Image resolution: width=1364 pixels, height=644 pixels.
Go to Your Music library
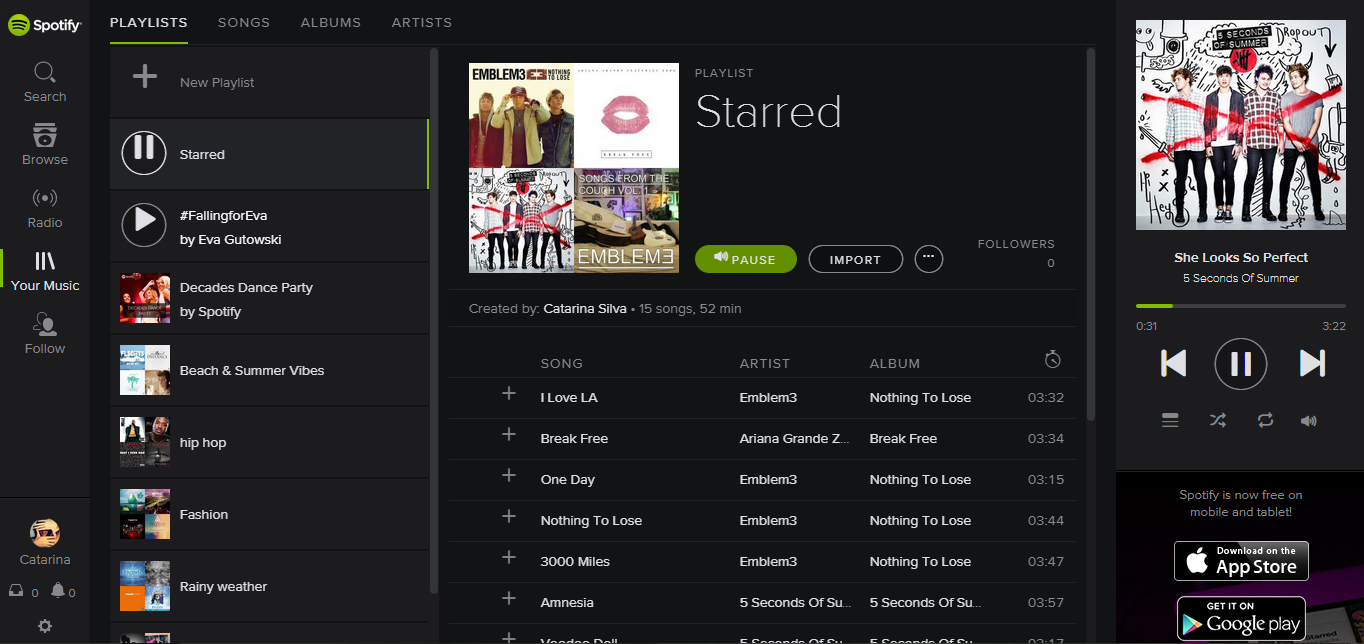click(x=45, y=271)
